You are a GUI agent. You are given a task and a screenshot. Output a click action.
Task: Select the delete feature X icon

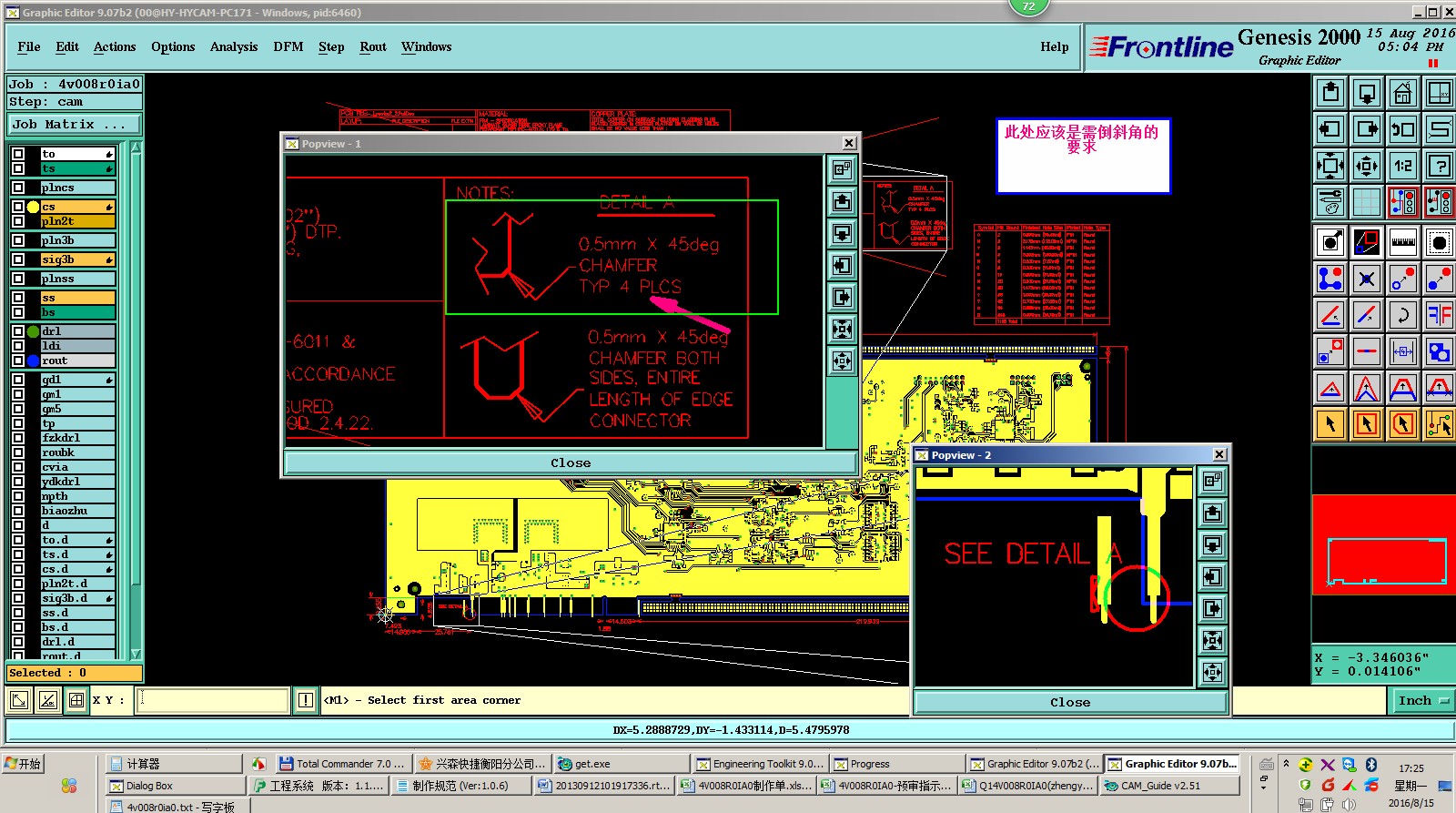tap(1367, 279)
